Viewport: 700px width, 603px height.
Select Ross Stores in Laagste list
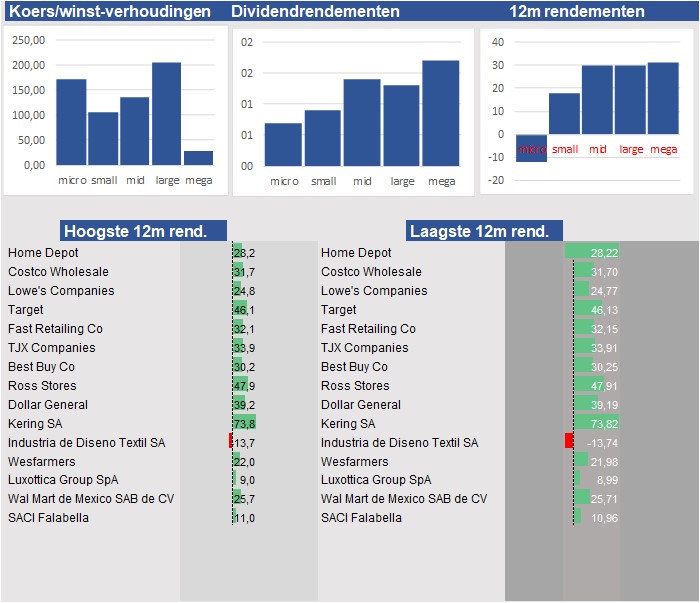click(355, 385)
